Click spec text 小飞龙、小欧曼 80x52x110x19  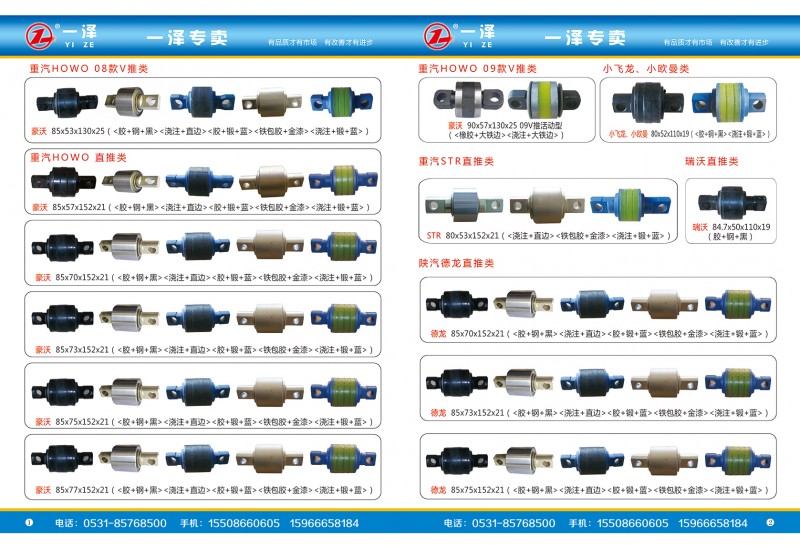pyautogui.click(x=648, y=134)
